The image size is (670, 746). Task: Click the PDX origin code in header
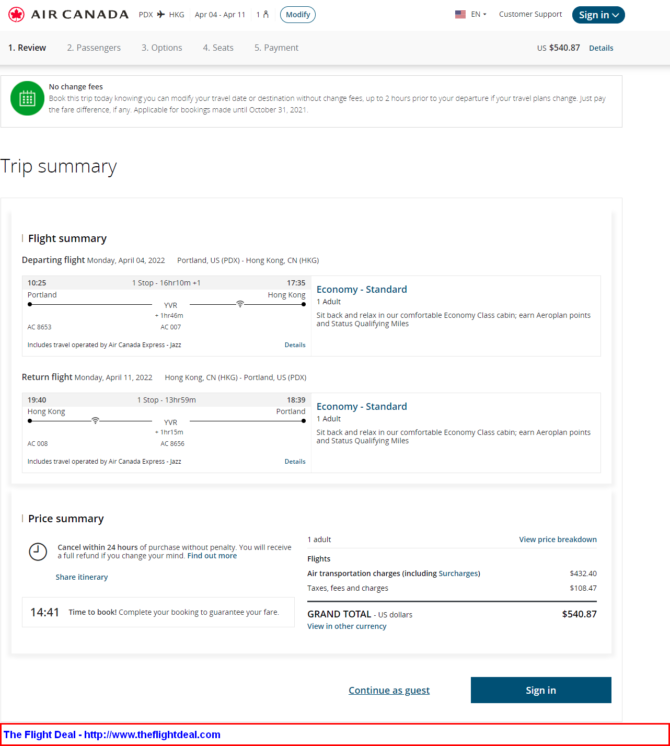(x=146, y=14)
